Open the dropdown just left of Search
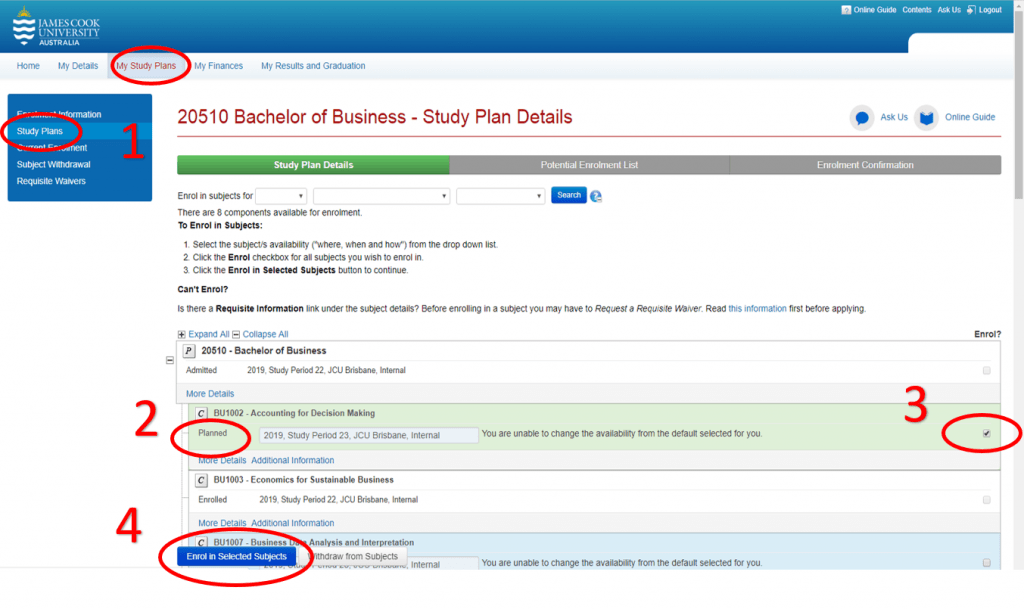Image resolution: width=1024 pixels, height=609 pixels. coord(500,196)
